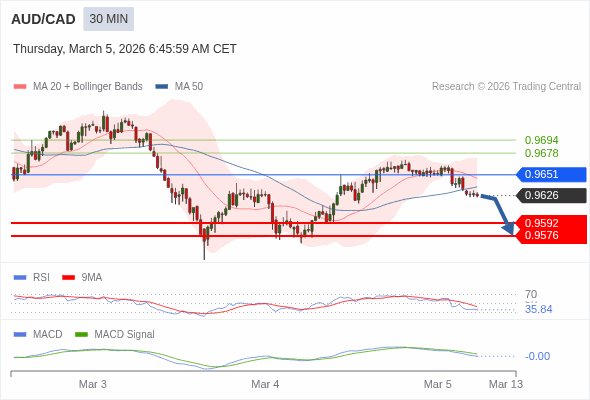
Task: Click the Mar 5 axis date label
Action: 438,384
